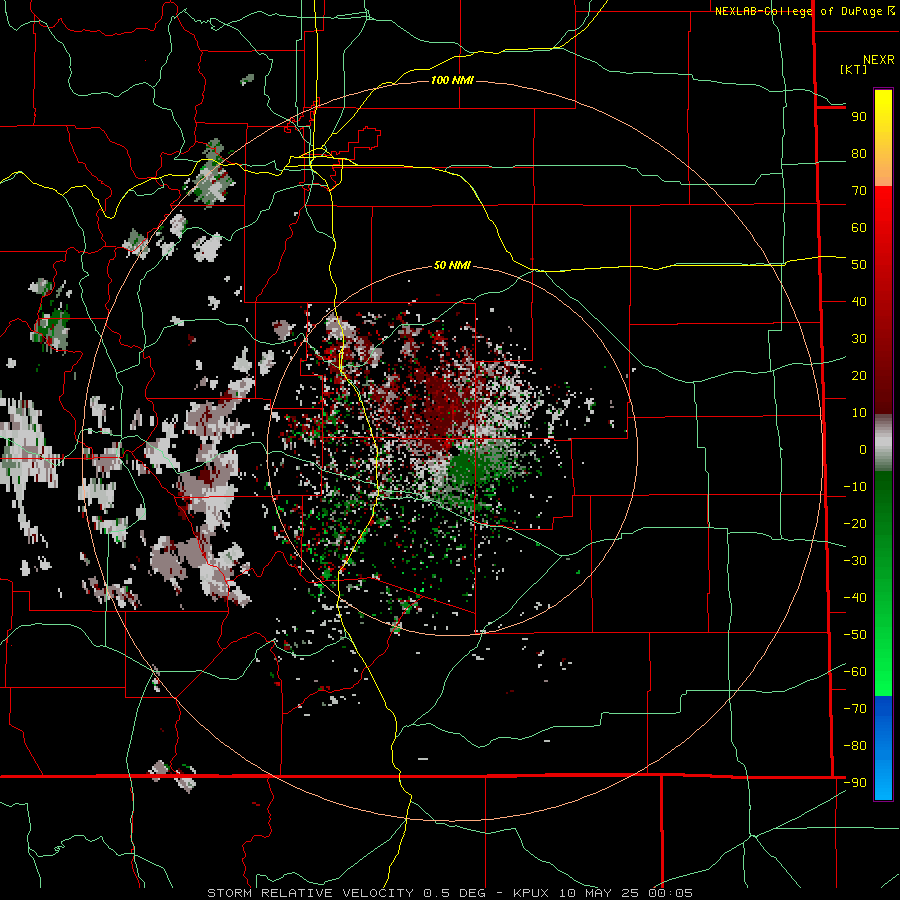Click the -20 value on velocity scale
Screen dimensions: 900x900
(855, 524)
